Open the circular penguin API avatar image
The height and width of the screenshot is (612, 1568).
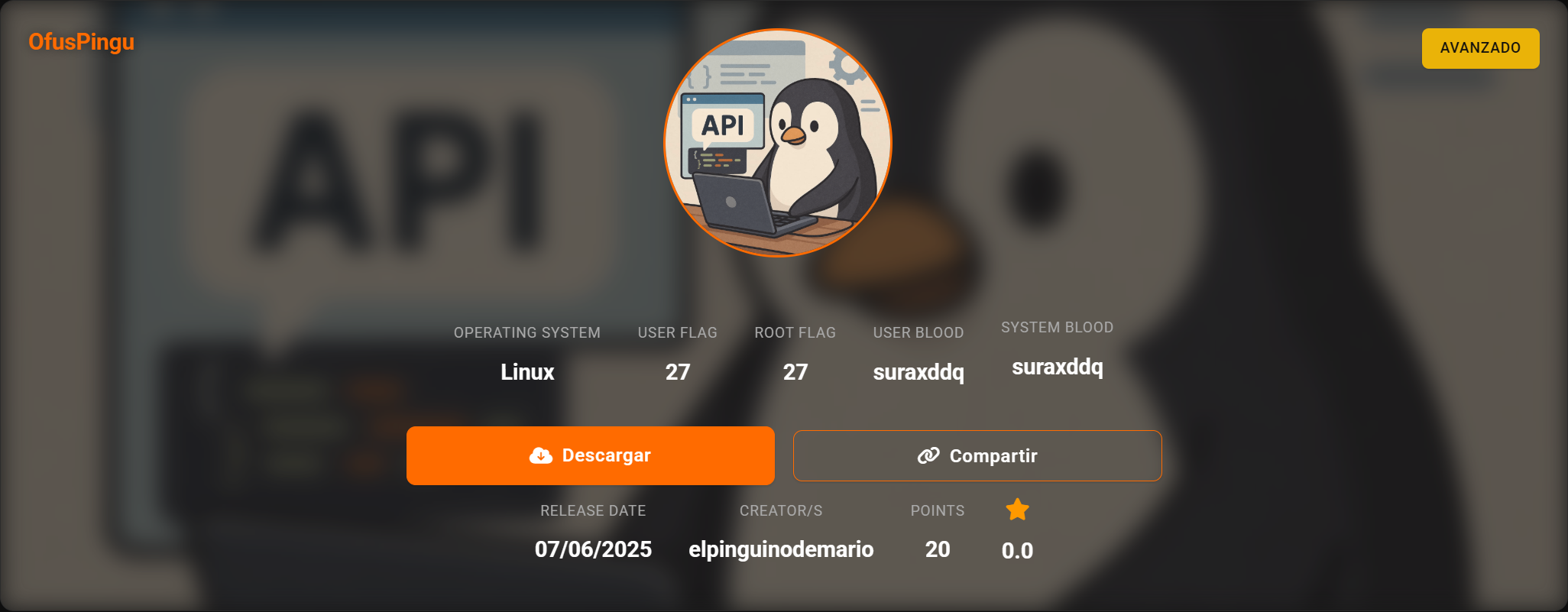778,143
